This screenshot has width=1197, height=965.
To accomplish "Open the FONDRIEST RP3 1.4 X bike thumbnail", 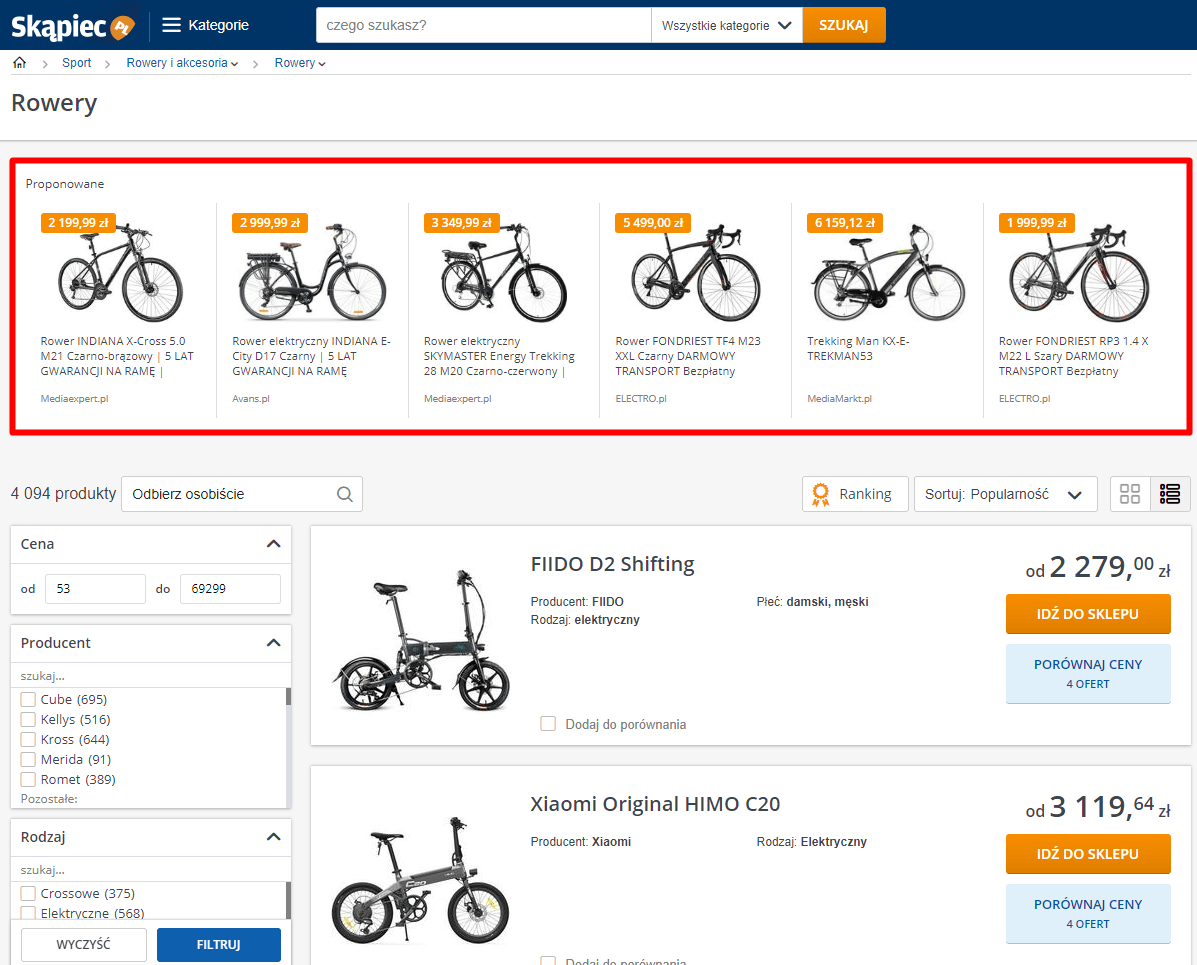I will click(1079, 273).
